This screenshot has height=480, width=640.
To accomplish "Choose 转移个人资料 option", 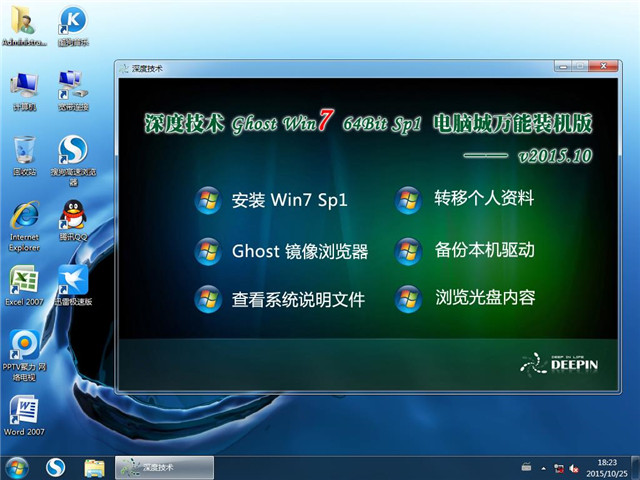I will coord(484,198).
